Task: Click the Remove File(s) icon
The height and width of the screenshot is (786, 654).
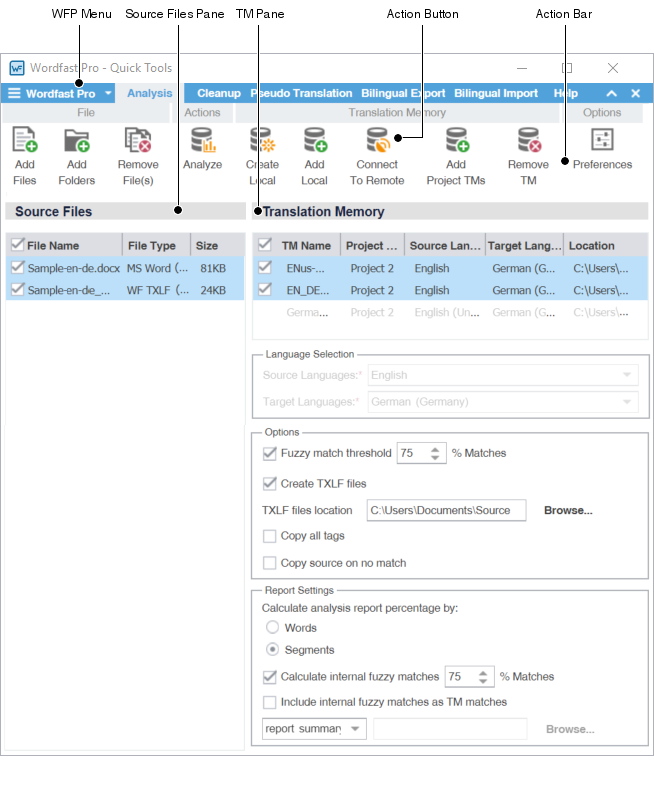Action: tap(138, 139)
